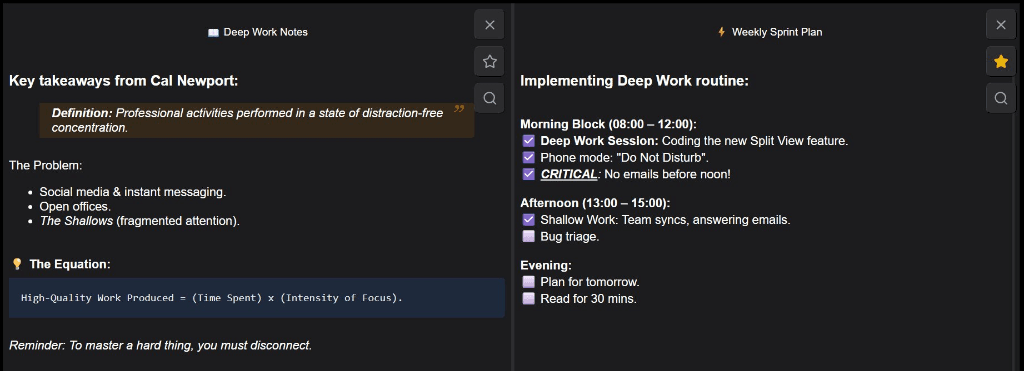Viewport: 1024px width, 371px height.
Task: Click the Evening: heading
Action: pos(546,265)
